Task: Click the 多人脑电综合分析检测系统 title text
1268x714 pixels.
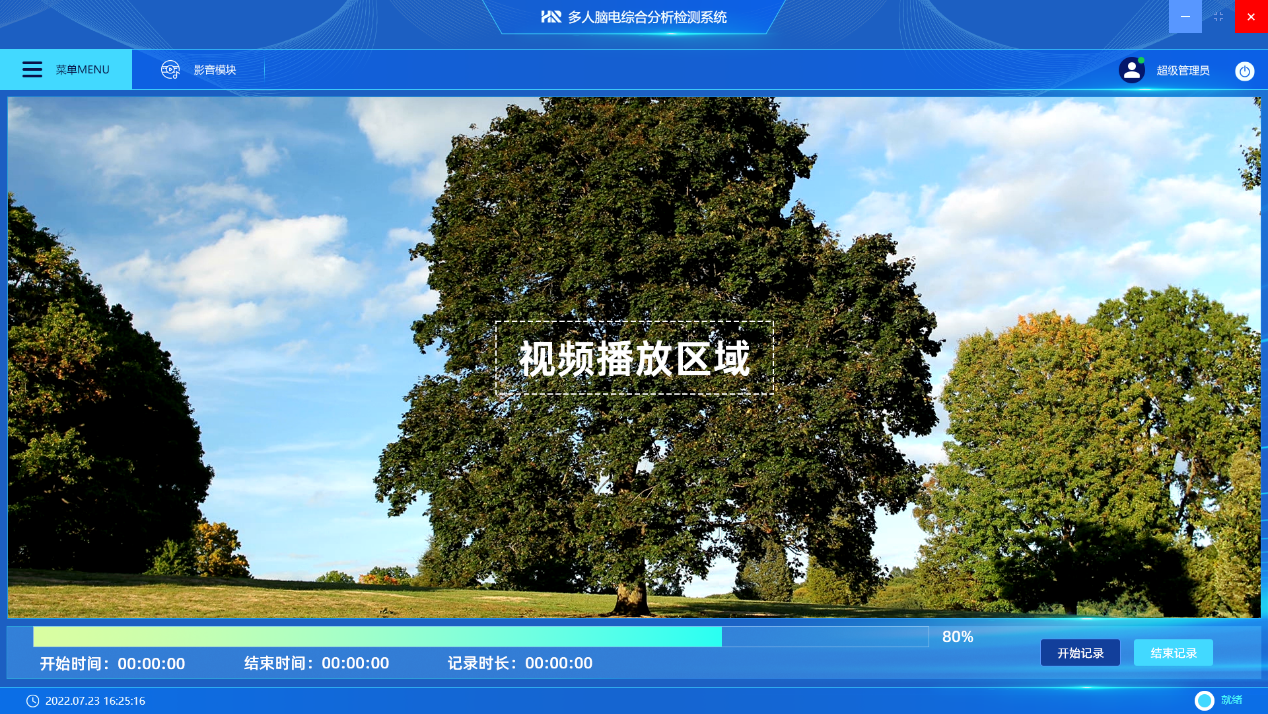Action: [647, 17]
